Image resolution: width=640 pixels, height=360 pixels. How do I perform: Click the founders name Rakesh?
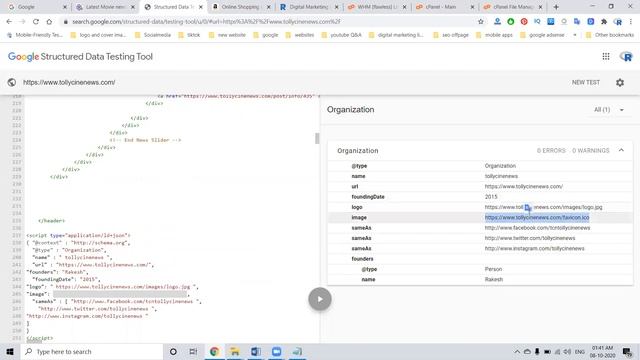(493, 280)
